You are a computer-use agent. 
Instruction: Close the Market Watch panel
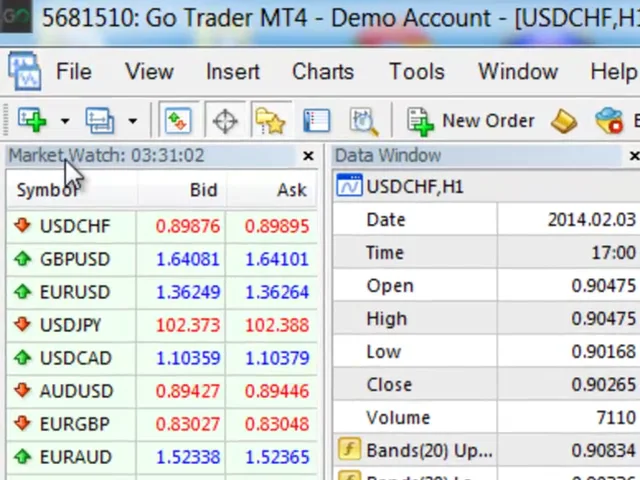tap(309, 156)
